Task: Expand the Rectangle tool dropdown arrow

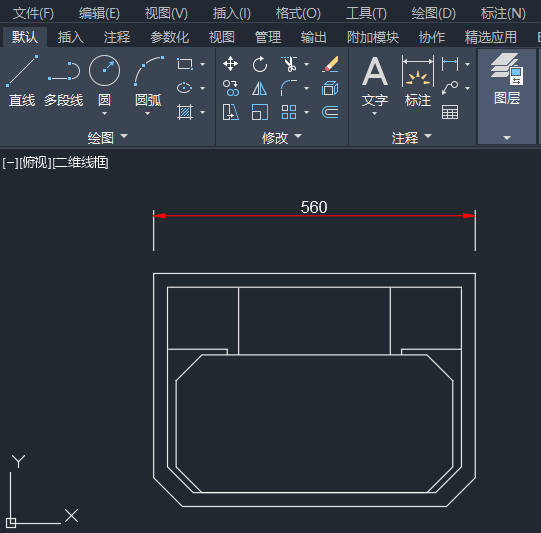Action: click(203, 64)
